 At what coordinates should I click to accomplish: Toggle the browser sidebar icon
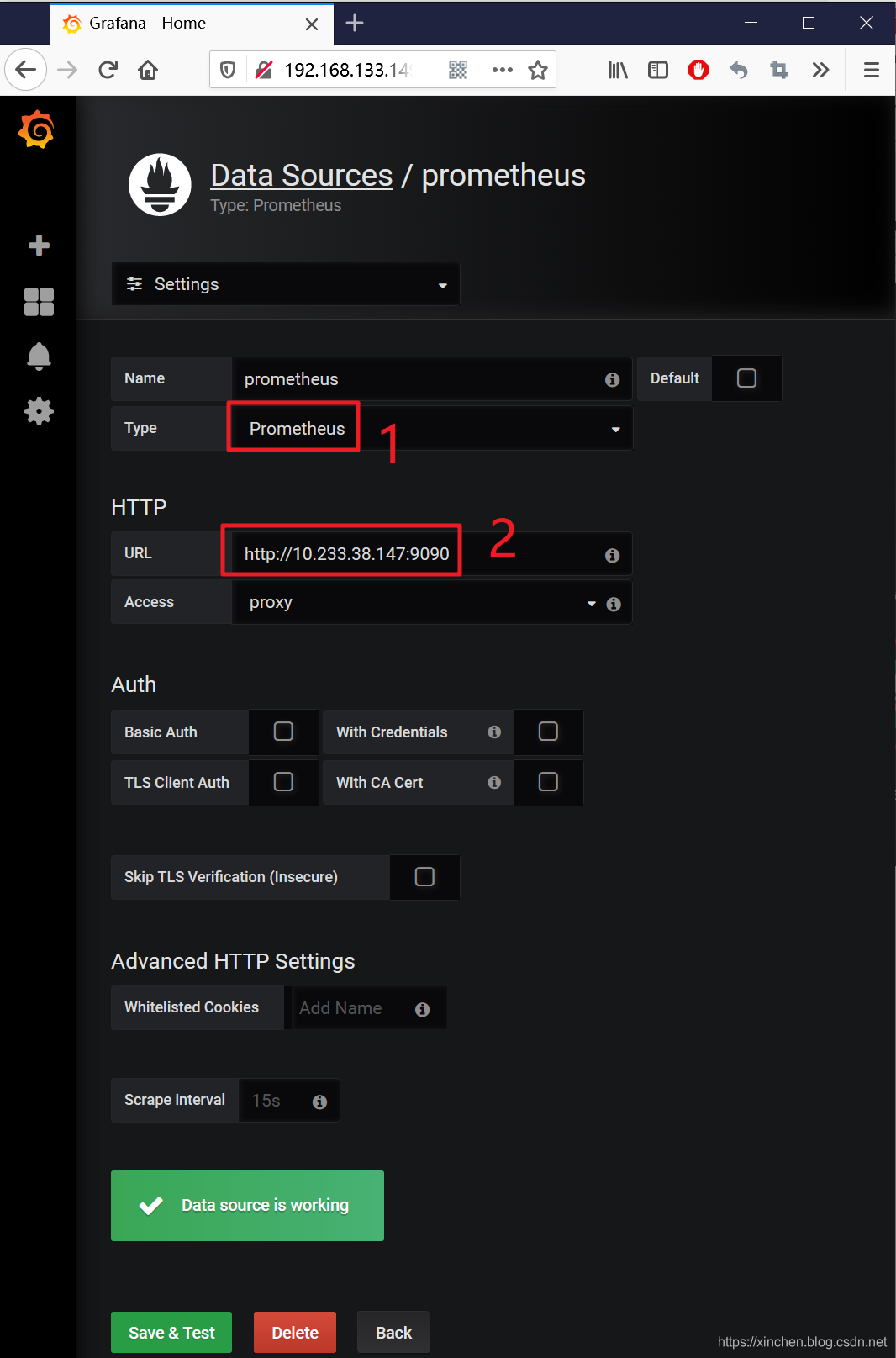tap(658, 70)
